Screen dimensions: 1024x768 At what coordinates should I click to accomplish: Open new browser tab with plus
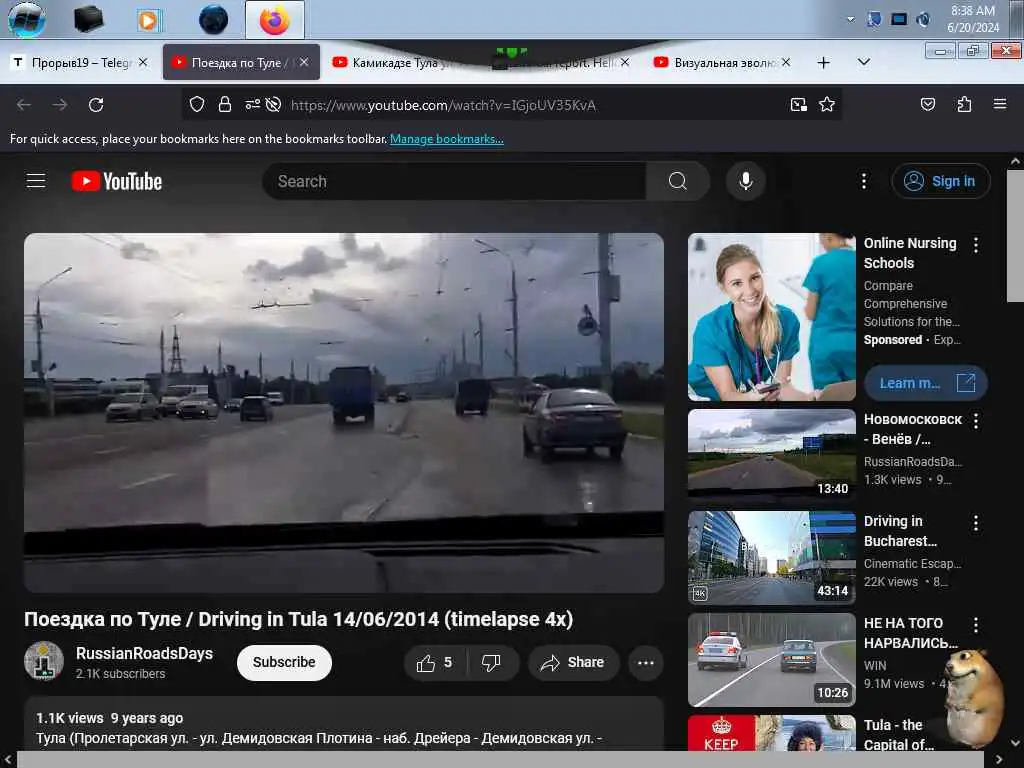click(824, 62)
